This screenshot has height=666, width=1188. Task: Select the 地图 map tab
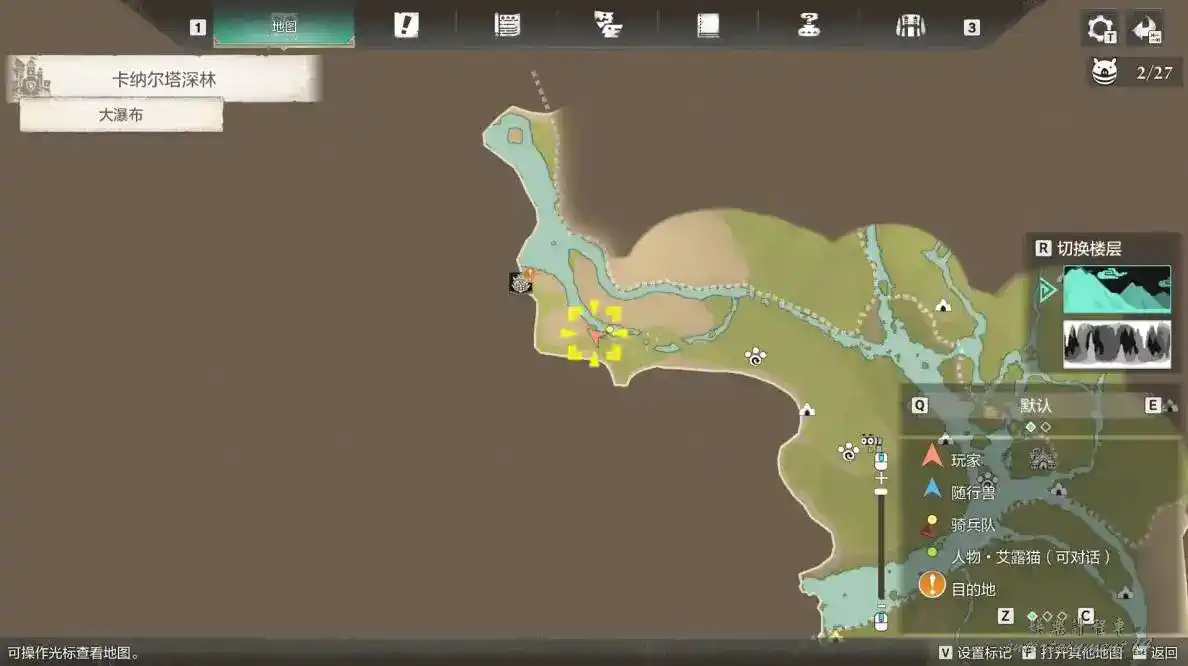point(284,27)
